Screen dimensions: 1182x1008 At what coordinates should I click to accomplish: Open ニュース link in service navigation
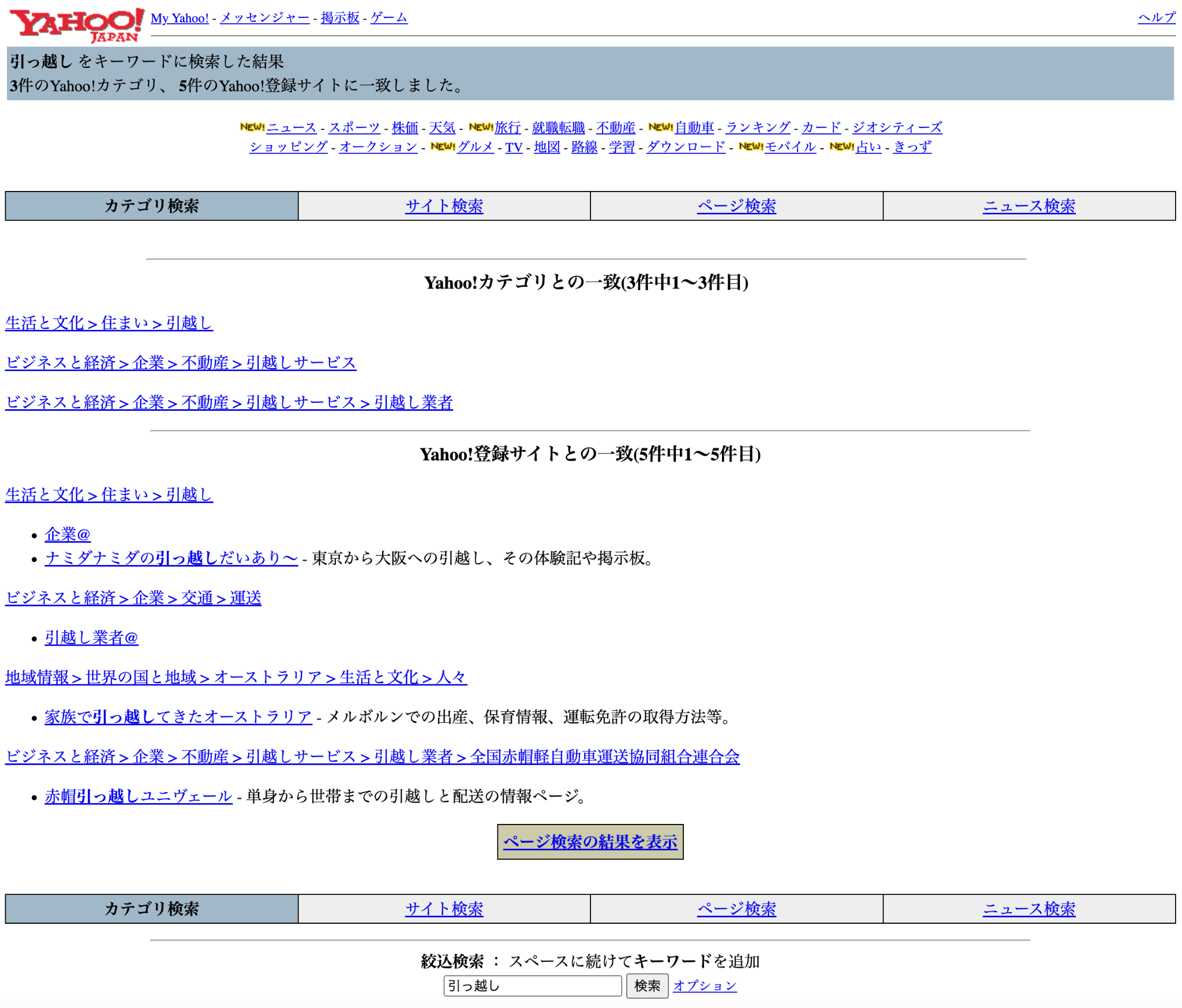pos(291,128)
